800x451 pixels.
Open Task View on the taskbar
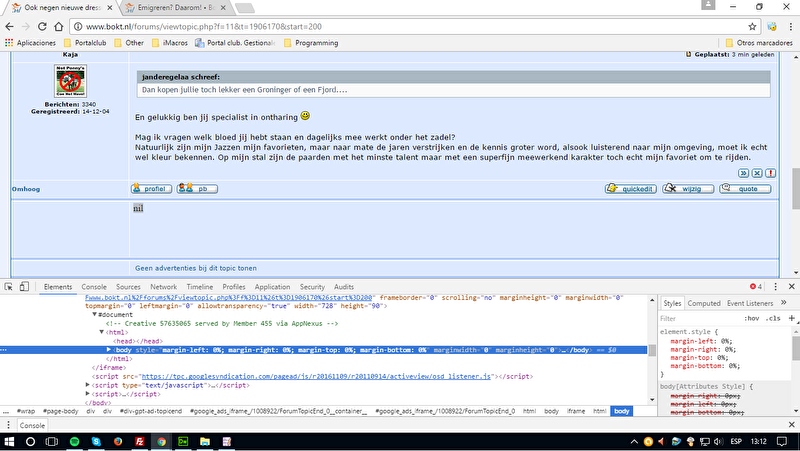tap(52, 441)
